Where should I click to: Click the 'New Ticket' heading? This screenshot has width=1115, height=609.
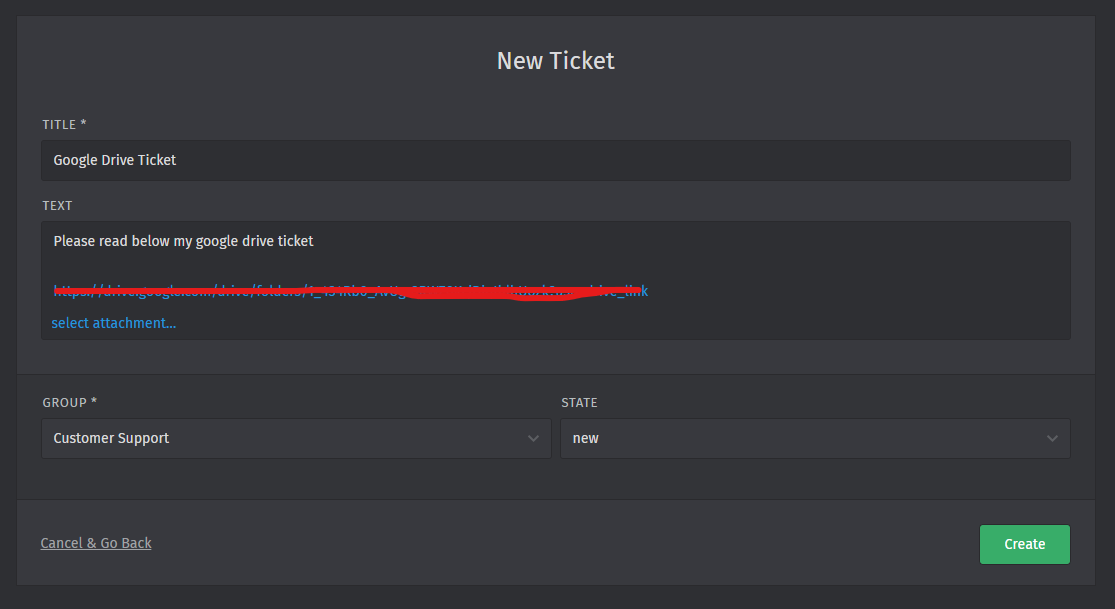pos(556,61)
